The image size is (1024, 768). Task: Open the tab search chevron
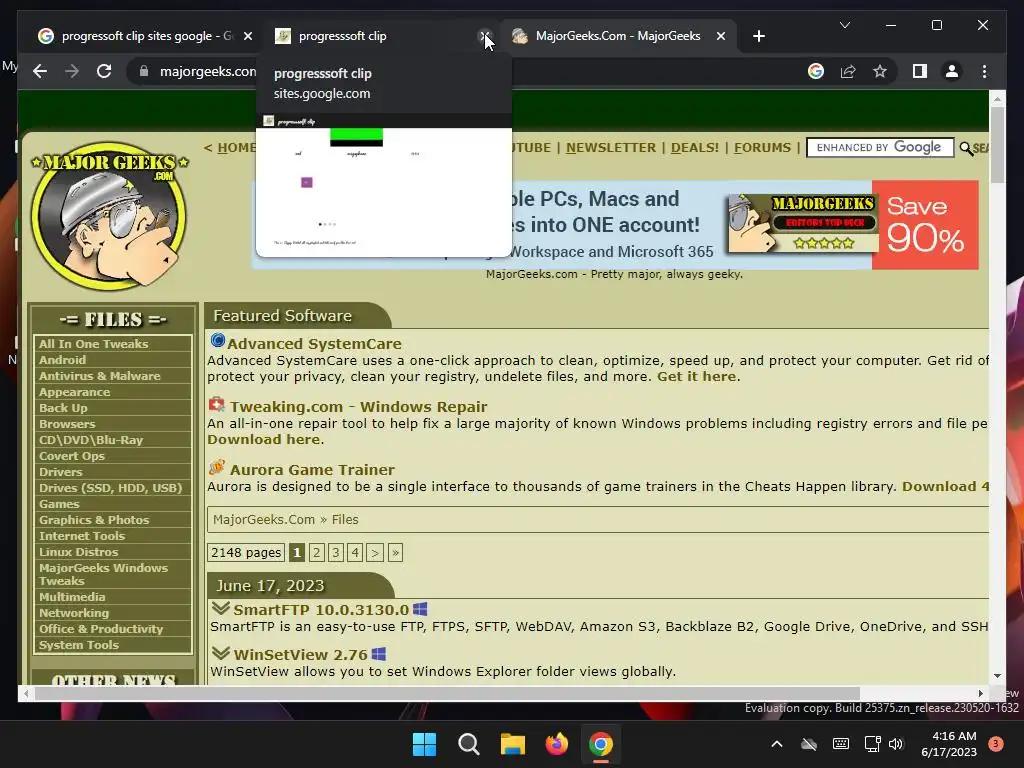point(844,25)
